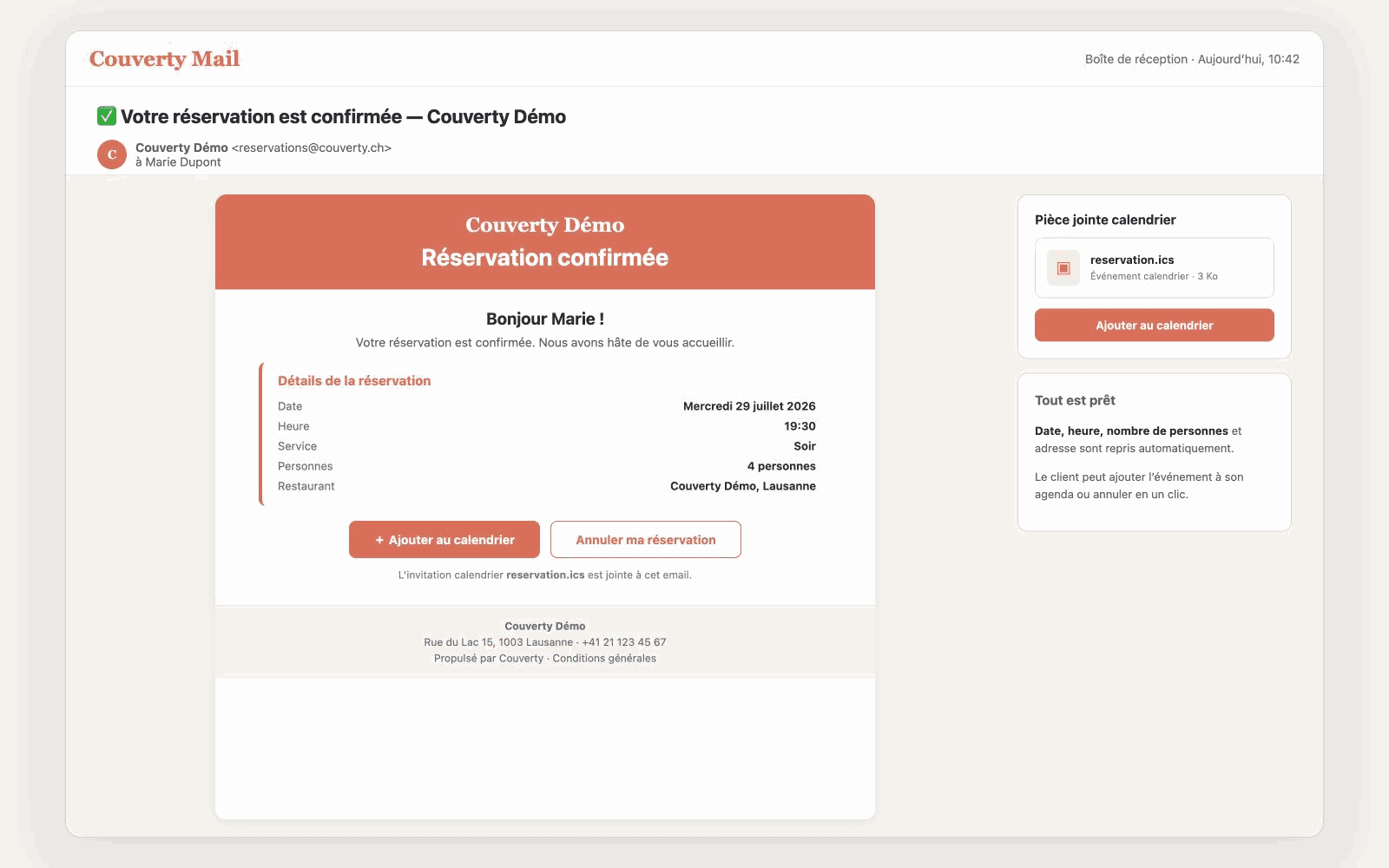
Task: Click 'Réservation confirmée' banner title
Action: coord(545,258)
